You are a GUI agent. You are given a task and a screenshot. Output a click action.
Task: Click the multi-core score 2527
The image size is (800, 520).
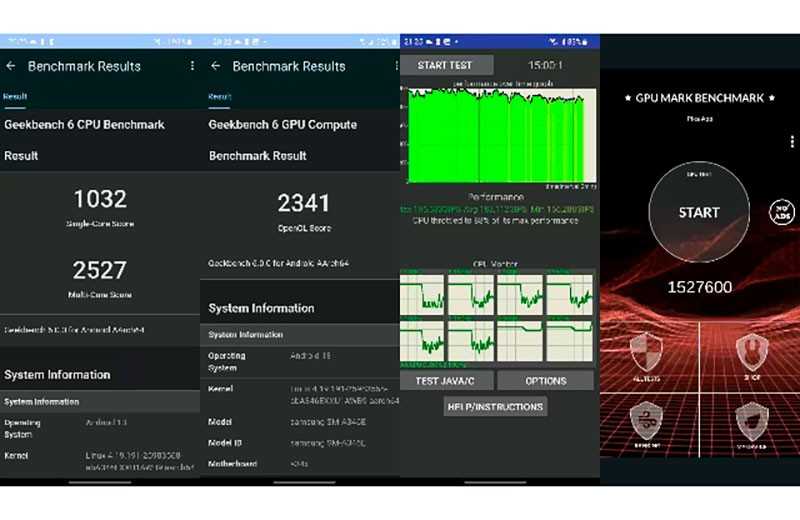click(99, 270)
